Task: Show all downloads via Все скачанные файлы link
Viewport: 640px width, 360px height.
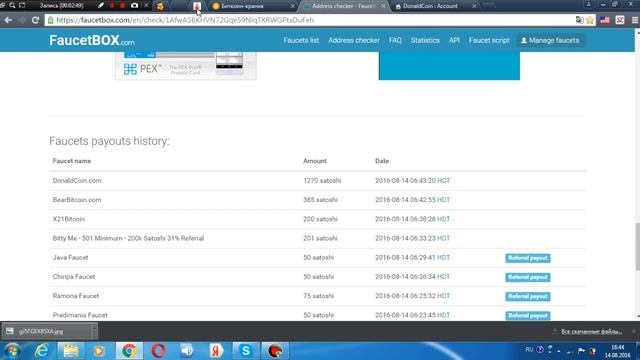Action: click(591, 331)
